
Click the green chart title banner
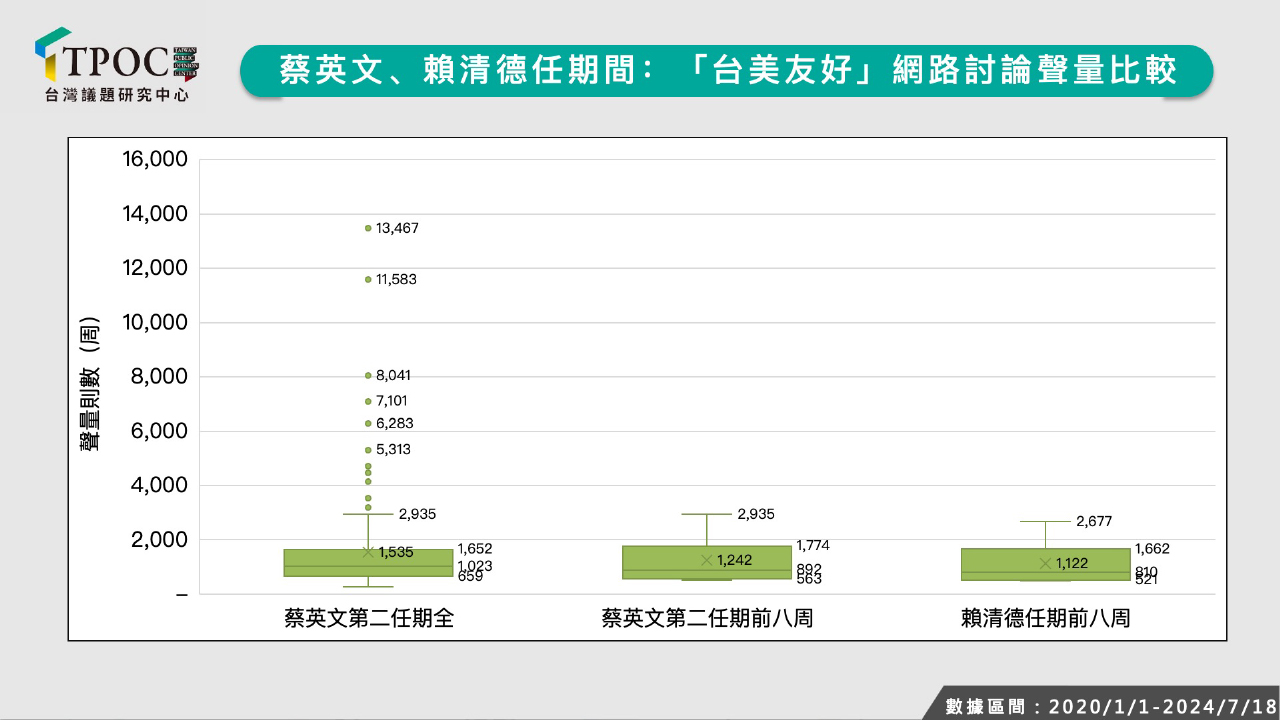point(726,71)
